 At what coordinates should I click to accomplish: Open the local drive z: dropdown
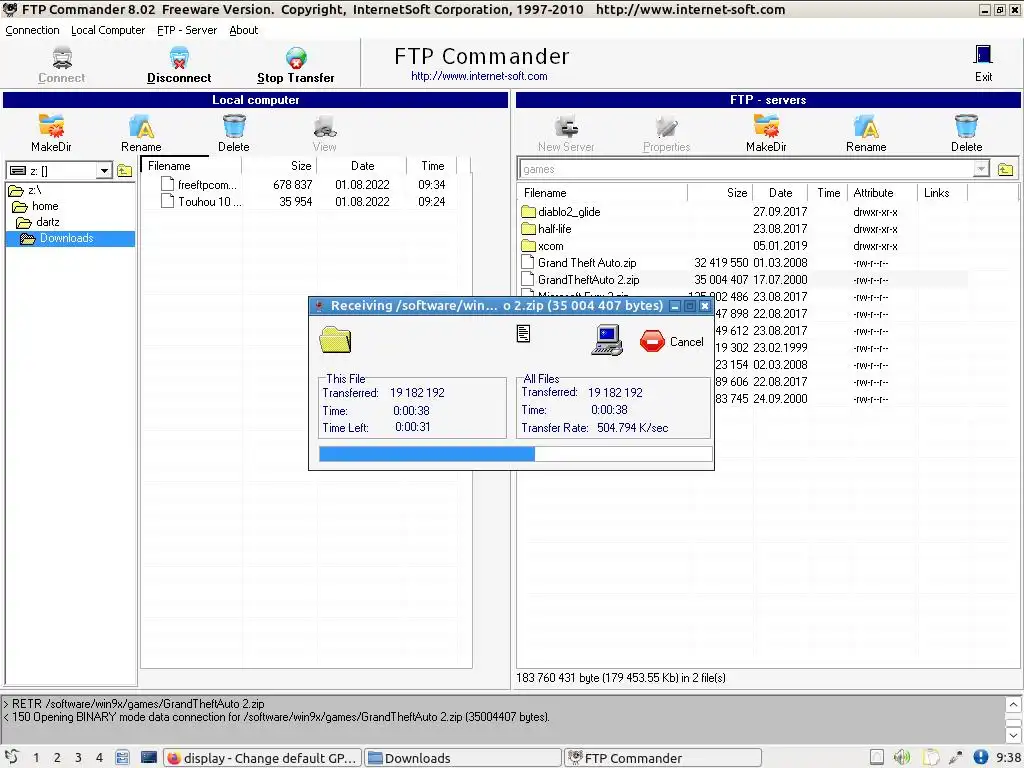[x=104, y=171]
